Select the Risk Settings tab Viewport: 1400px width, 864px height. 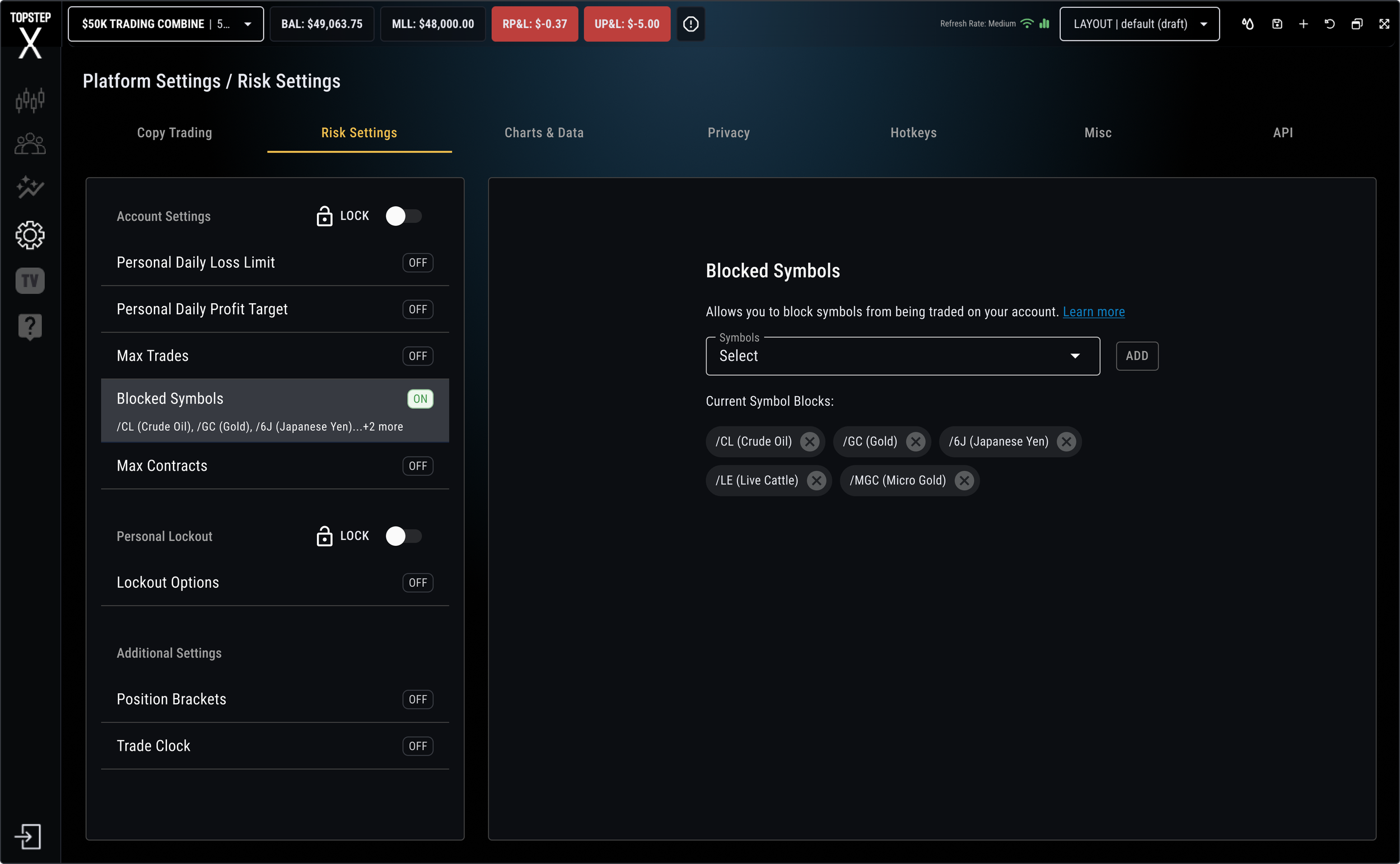pyautogui.click(x=359, y=133)
